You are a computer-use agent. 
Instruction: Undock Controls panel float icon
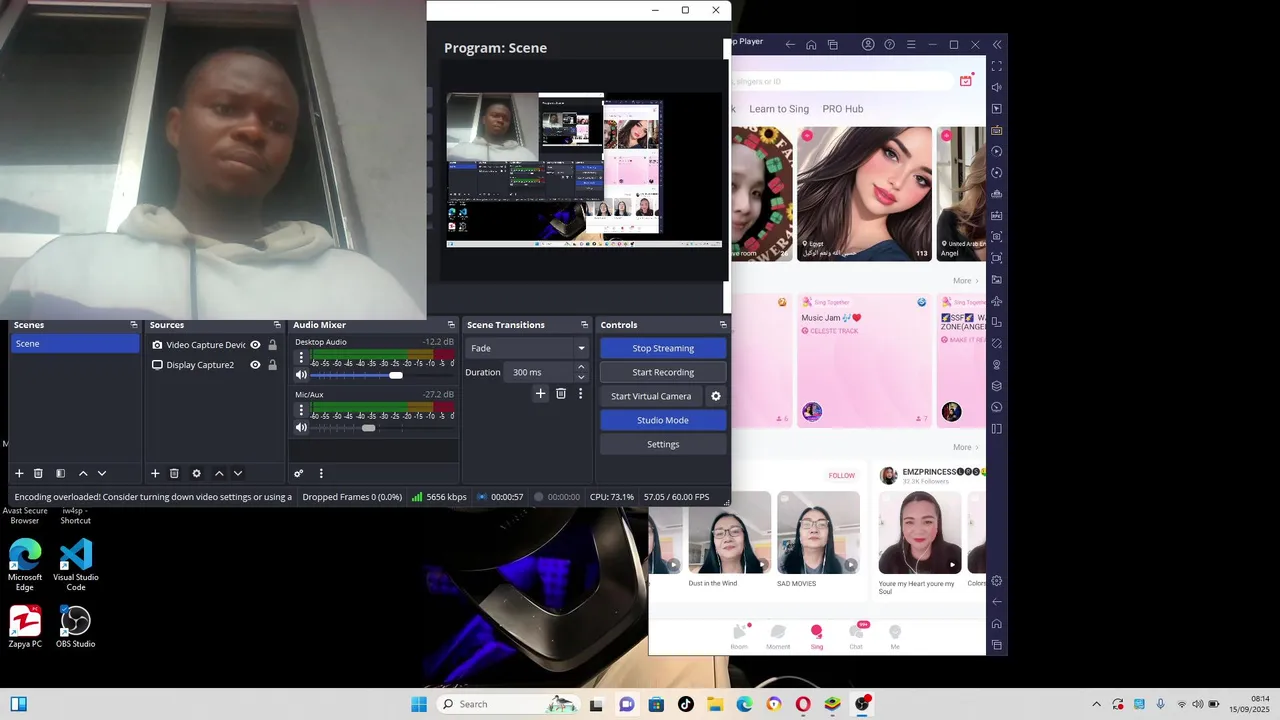pos(723,325)
